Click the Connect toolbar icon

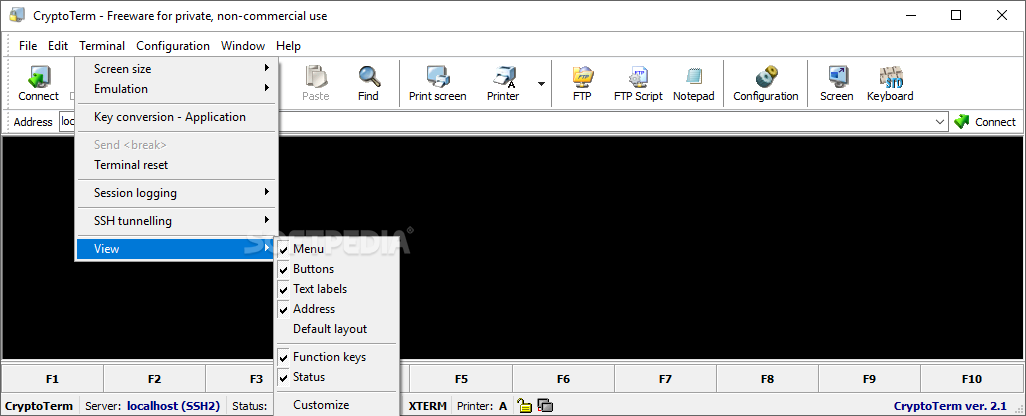[39, 83]
